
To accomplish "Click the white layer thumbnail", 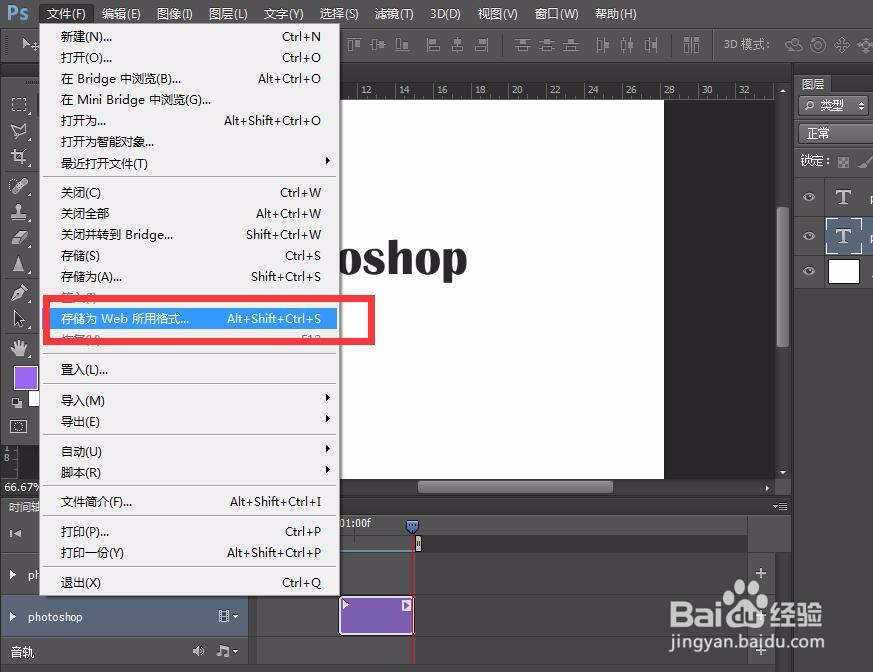I will coord(844,272).
